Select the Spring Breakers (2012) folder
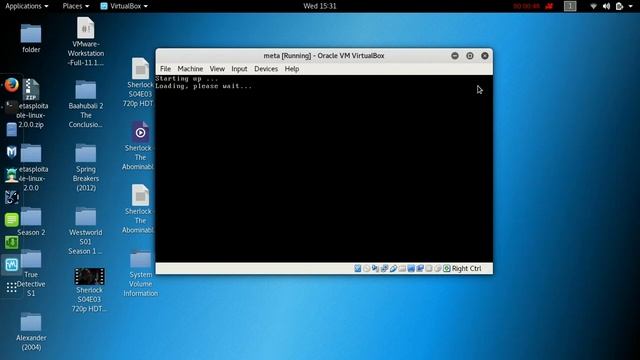This screenshot has width=640, height=360. [86, 168]
